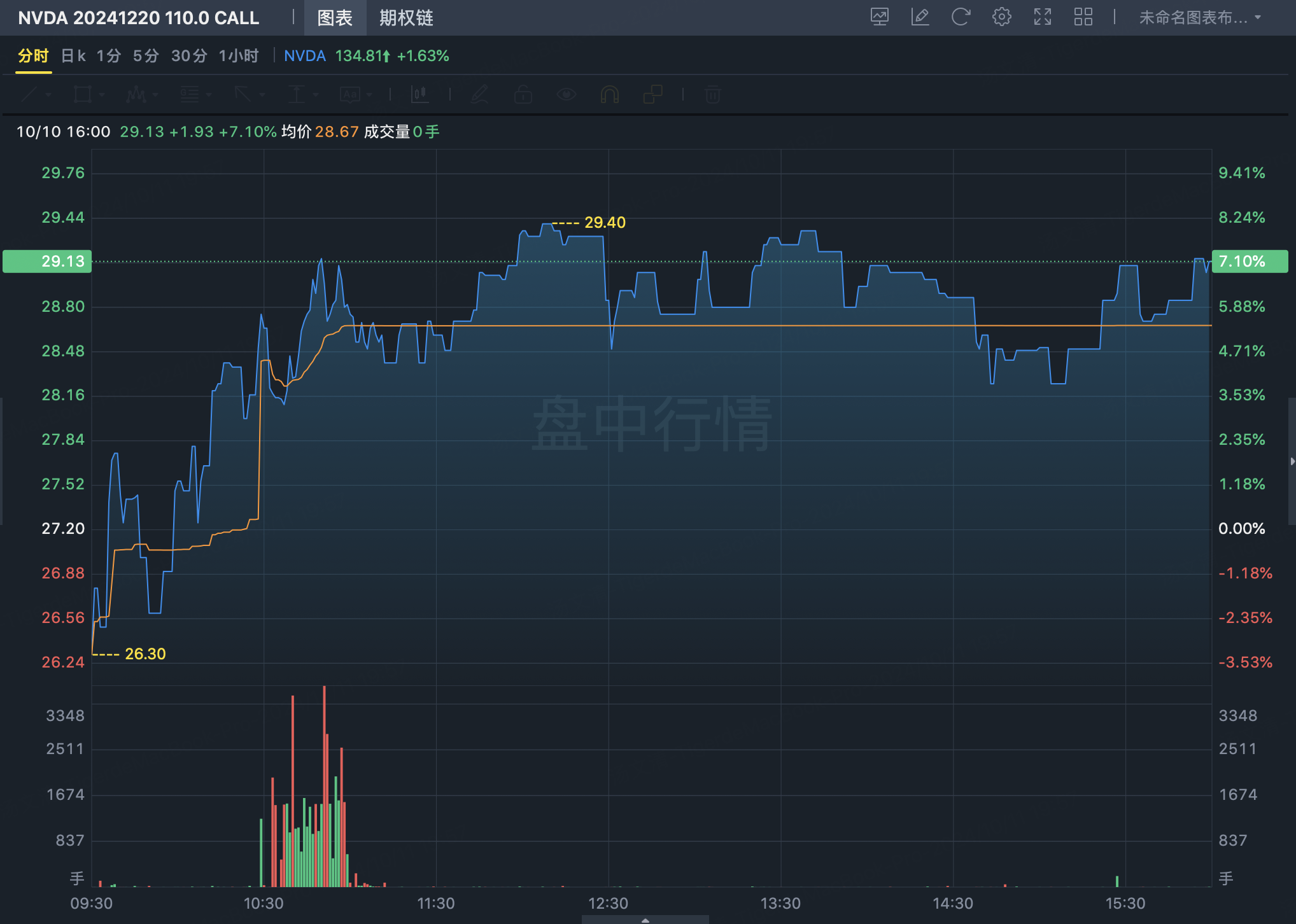Screen dimensions: 1296x924
Task: Expand the line tool dropdown arrow
Action: tap(48, 95)
